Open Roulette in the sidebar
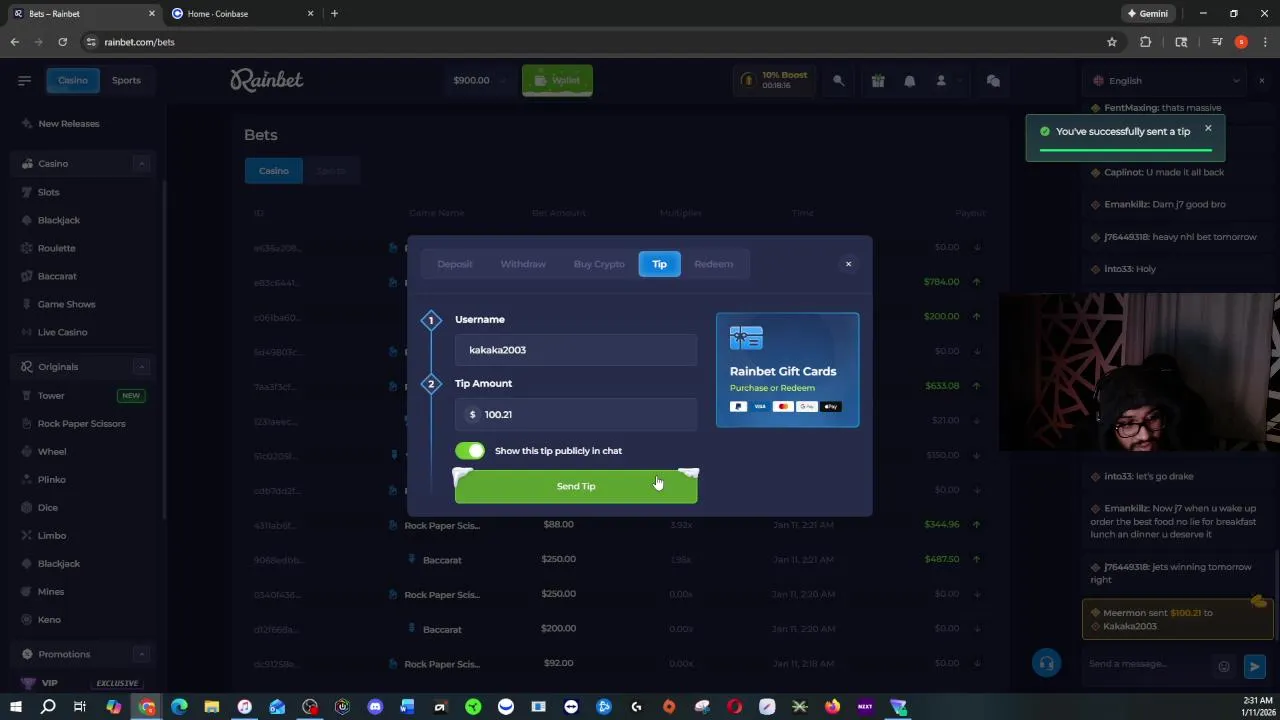 tap(56, 248)
